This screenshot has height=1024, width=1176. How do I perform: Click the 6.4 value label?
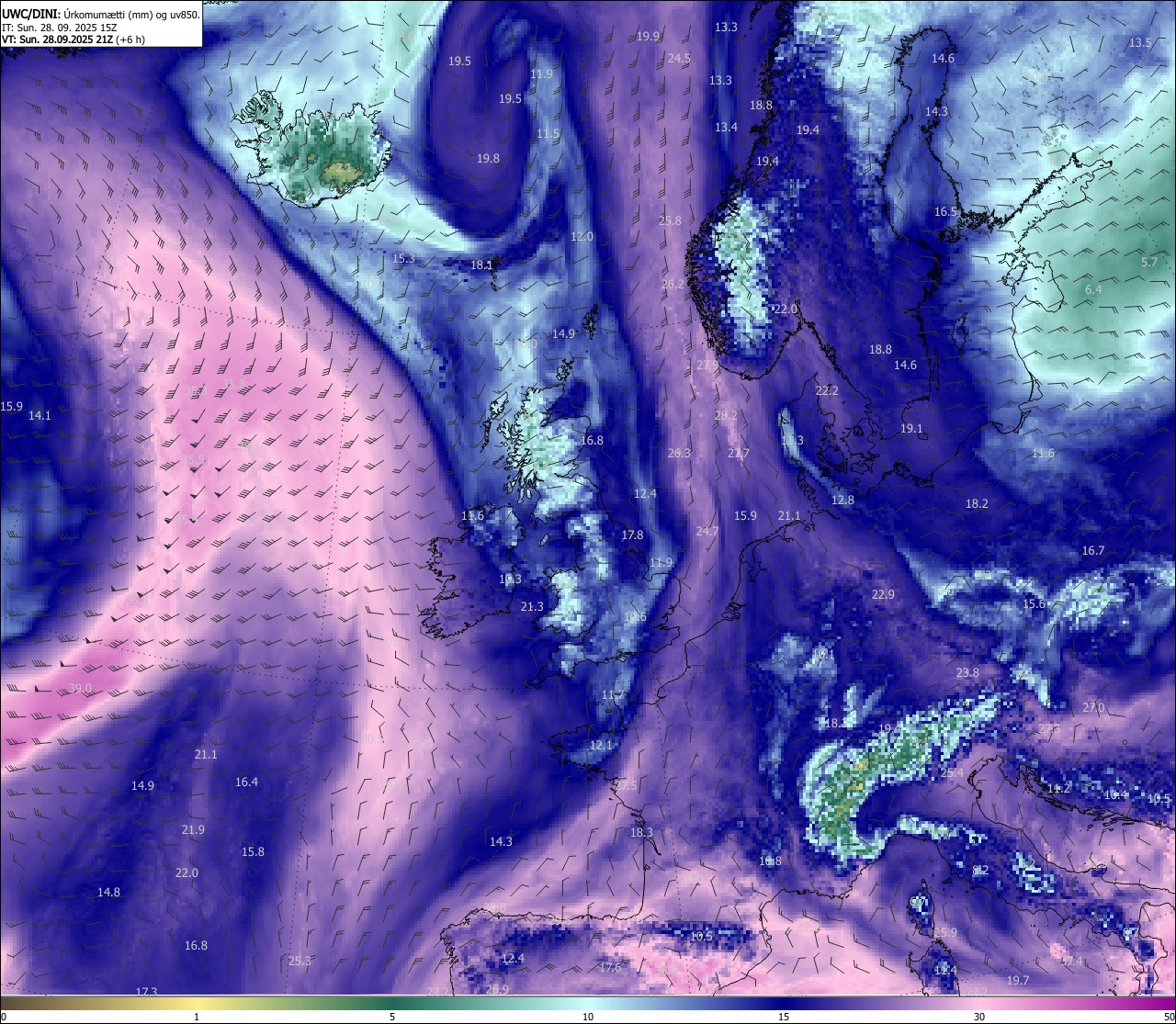point(1093,289)
